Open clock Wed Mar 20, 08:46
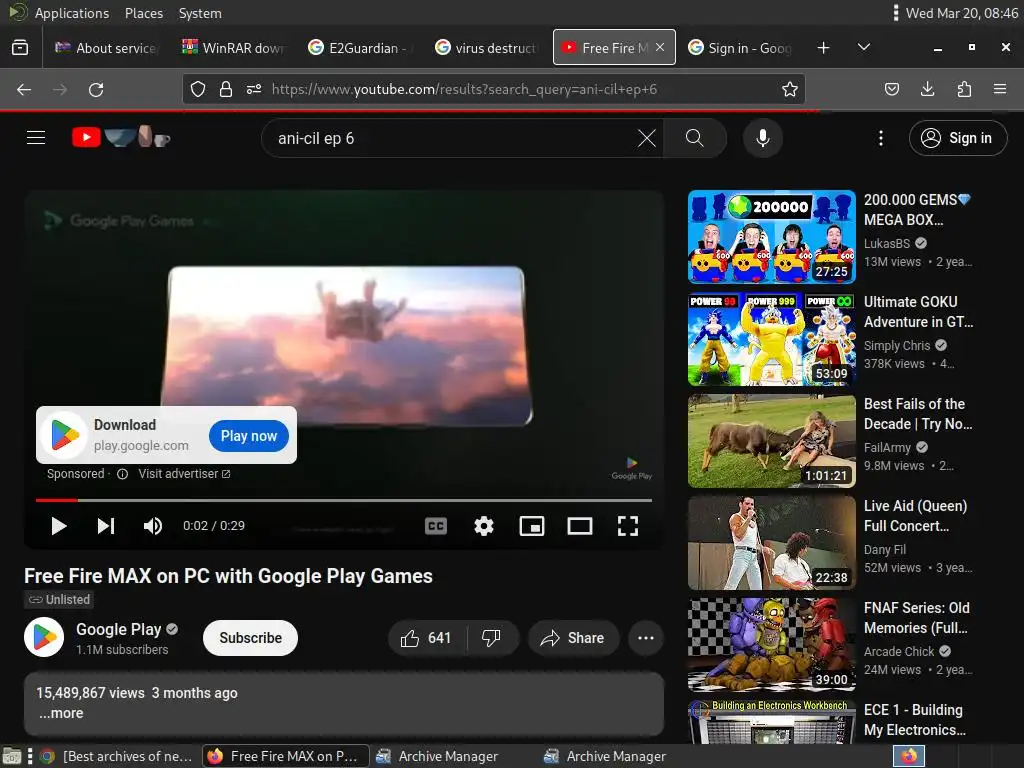This screenshot has width=1024, height=768. pyautogui.click(x=961, y=13)
